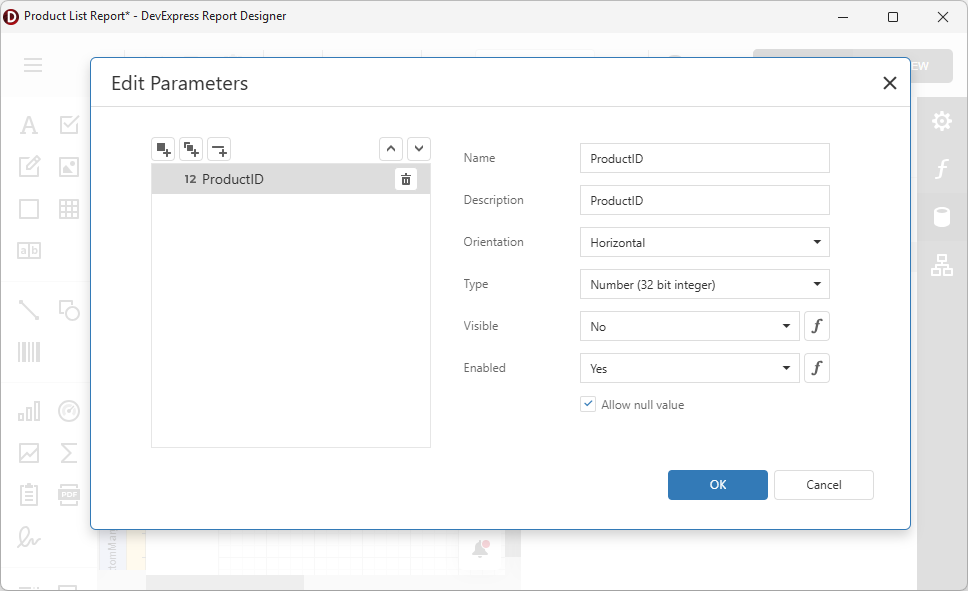Toggle the Check Box tool
Screen dimensions: 968x591
pyautogui.click(x=68, y=124)
